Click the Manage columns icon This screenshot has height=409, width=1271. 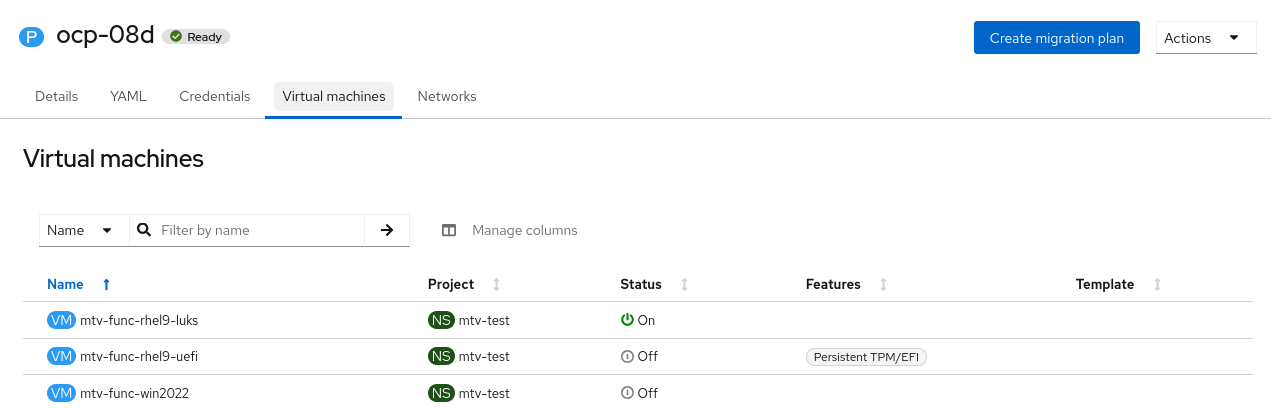tap(450, 230)
